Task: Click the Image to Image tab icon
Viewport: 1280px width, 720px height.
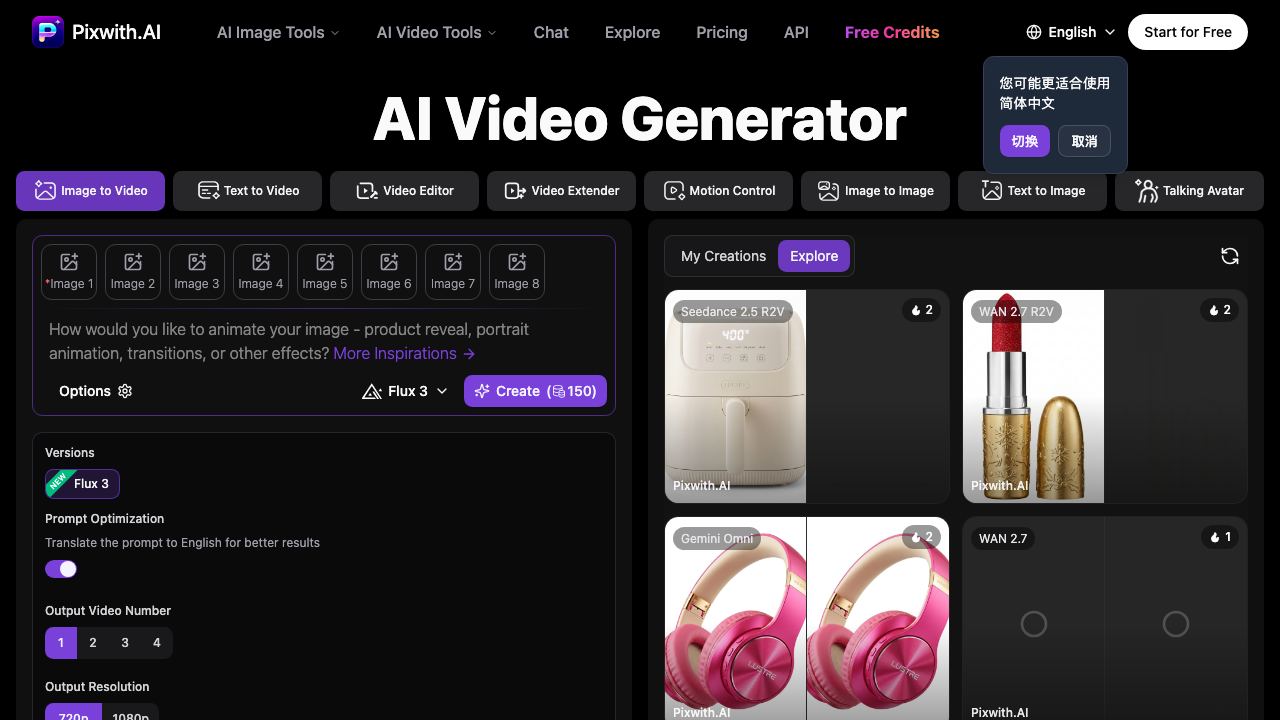Action: [x=828, y=190]
